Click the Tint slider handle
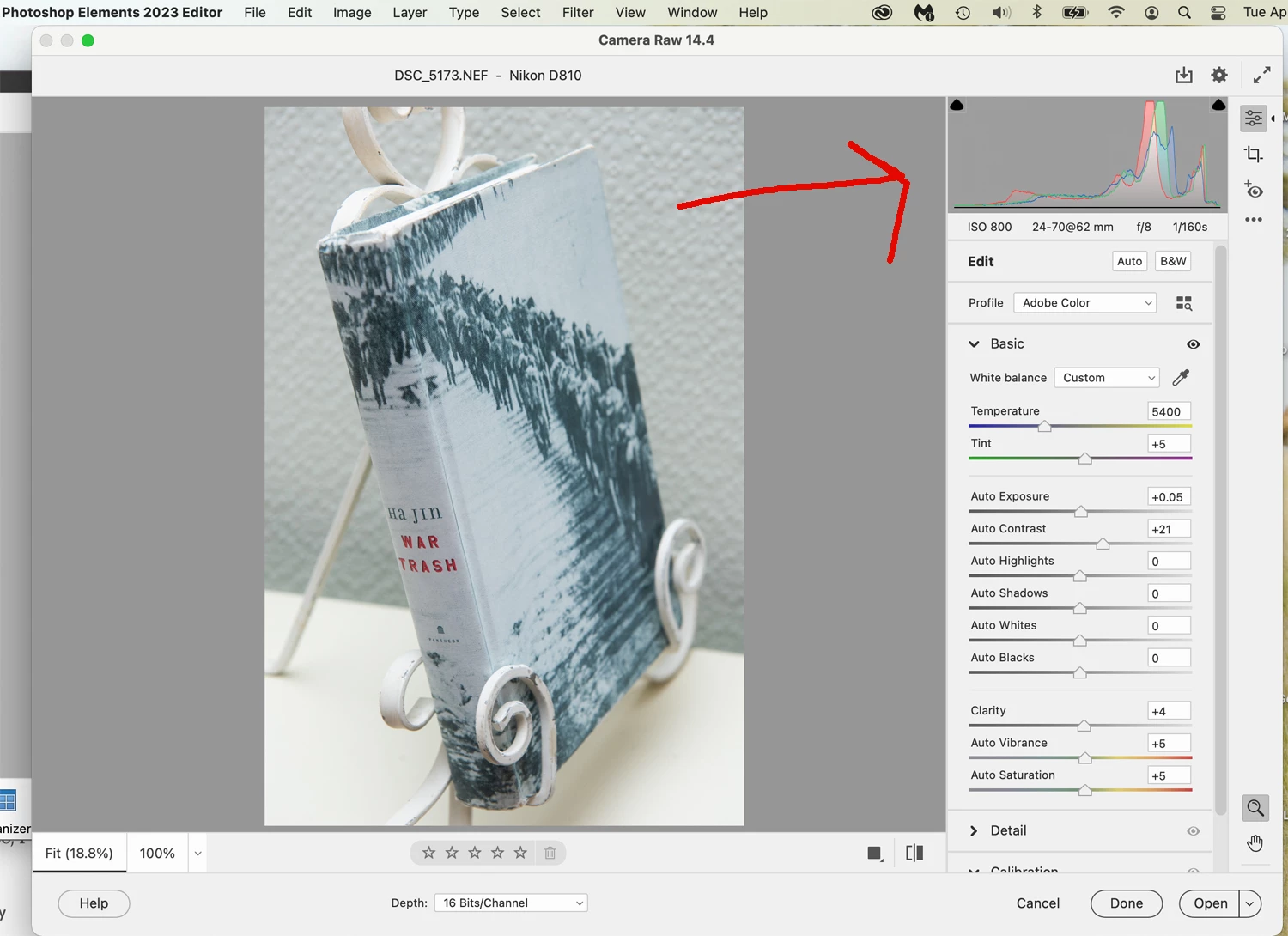Image resolution: width=1288 pixels, height=936 pixels. tap(1085, 459)
